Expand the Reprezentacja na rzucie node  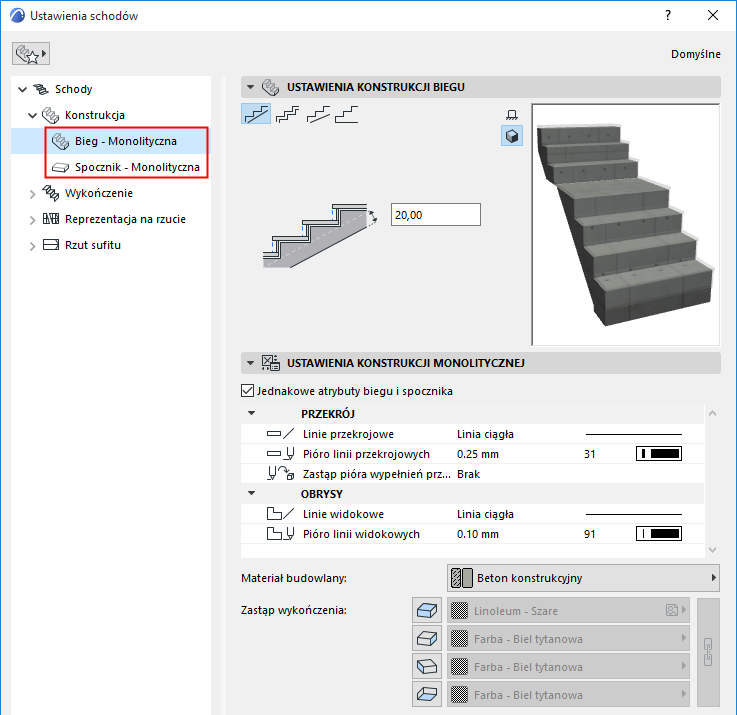coord(32,220)
